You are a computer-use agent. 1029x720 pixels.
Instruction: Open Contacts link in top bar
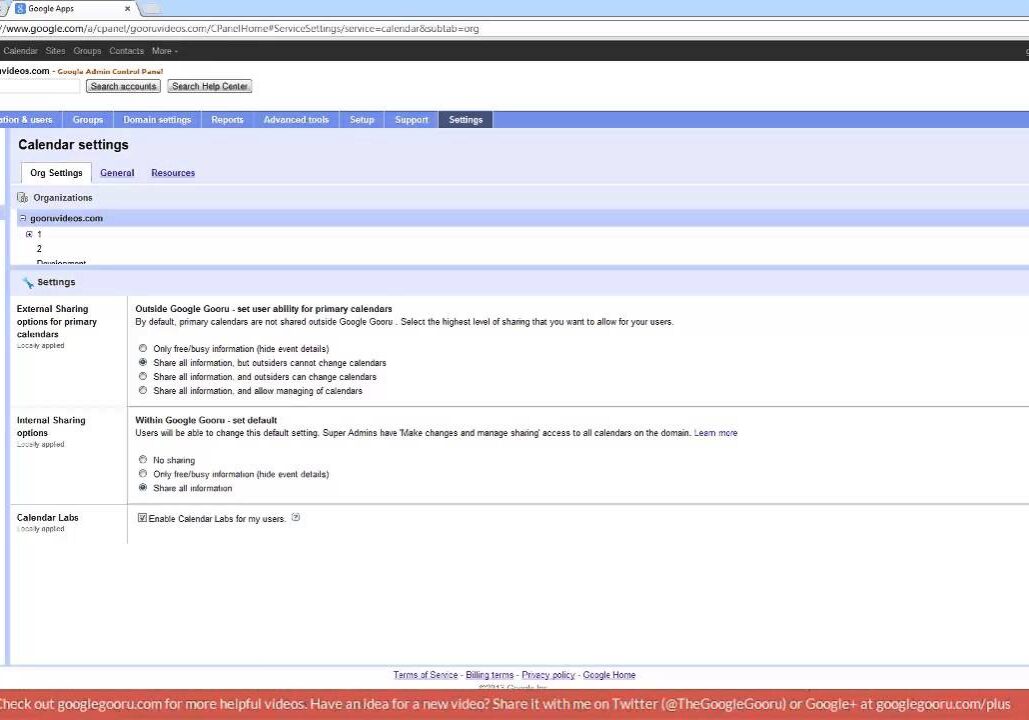(127, 51)
